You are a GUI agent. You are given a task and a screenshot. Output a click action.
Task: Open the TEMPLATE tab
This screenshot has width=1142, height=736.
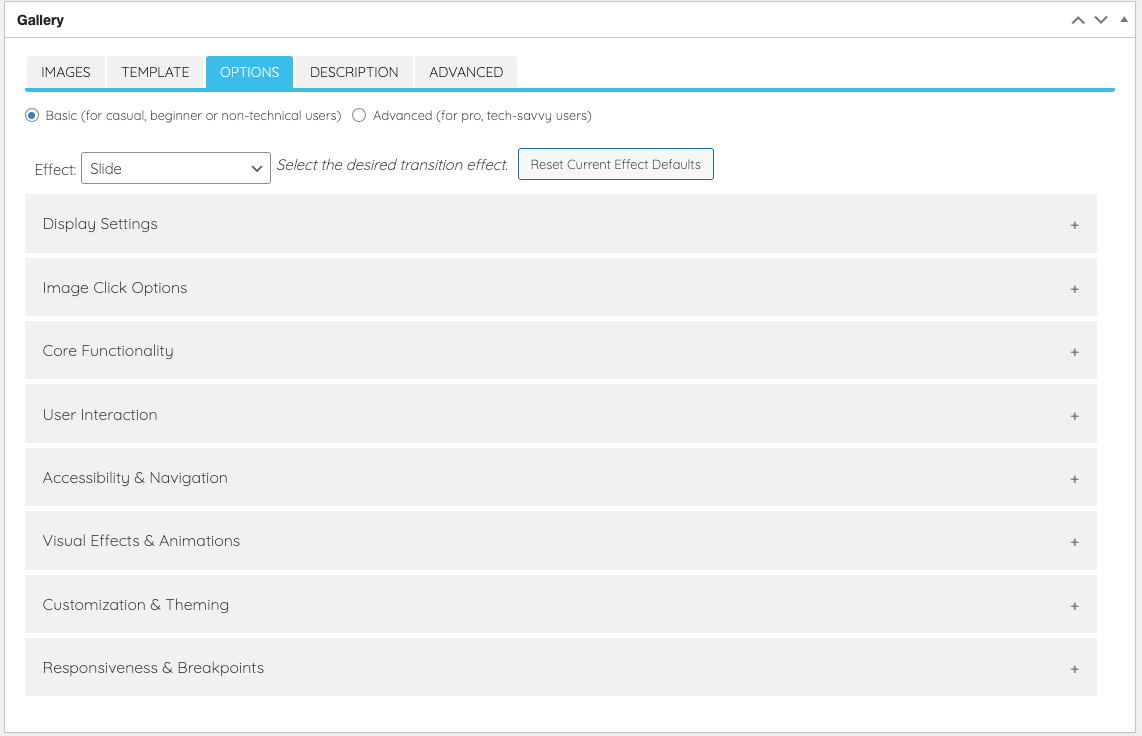[155, 72]
